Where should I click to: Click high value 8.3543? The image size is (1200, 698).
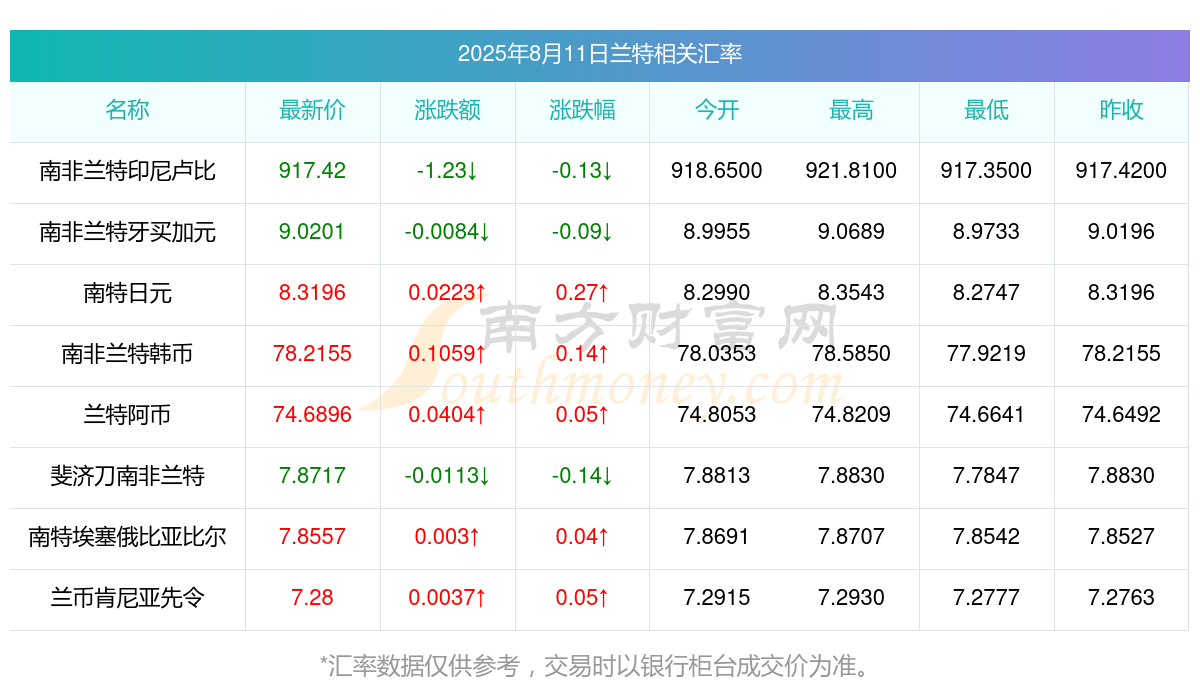click(x=851, y=293)
